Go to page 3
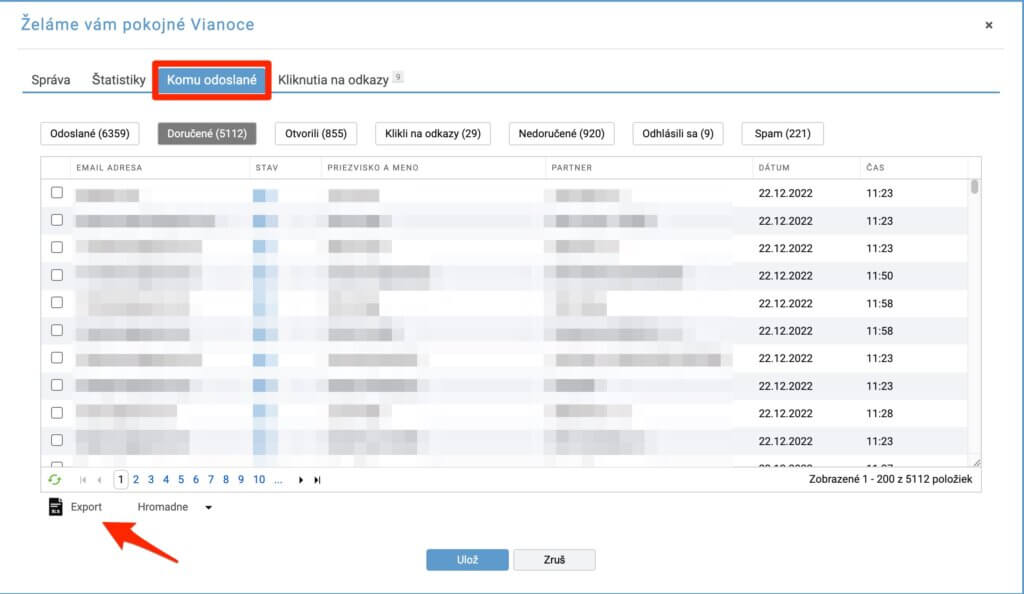The image size is (1024, 594). pos(151,480)
